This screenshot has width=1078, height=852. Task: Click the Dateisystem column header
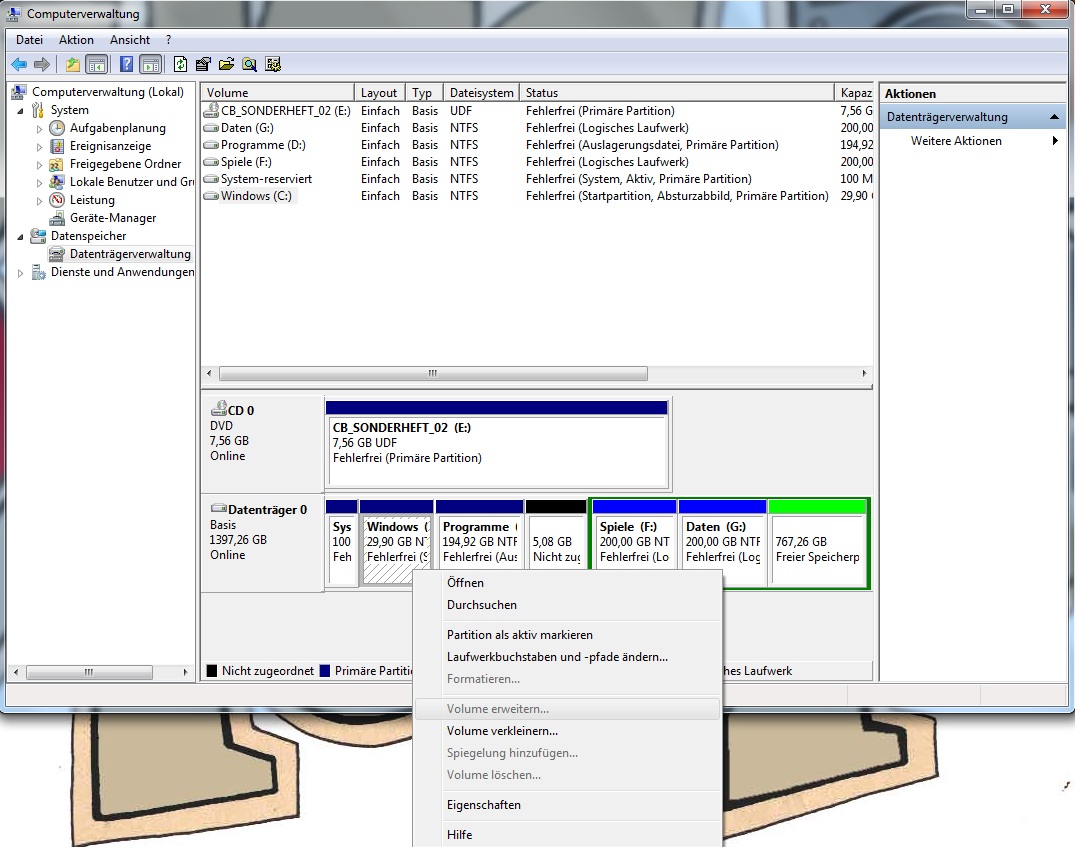click(x=481, y=93)
